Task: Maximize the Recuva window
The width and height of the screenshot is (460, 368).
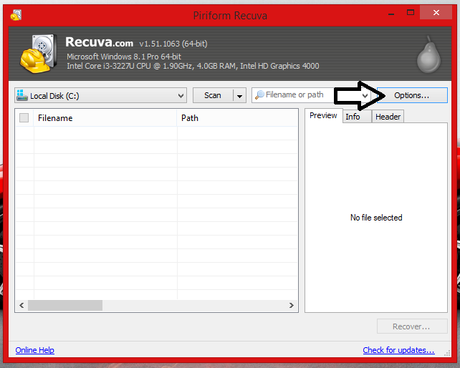Action: 410,13
